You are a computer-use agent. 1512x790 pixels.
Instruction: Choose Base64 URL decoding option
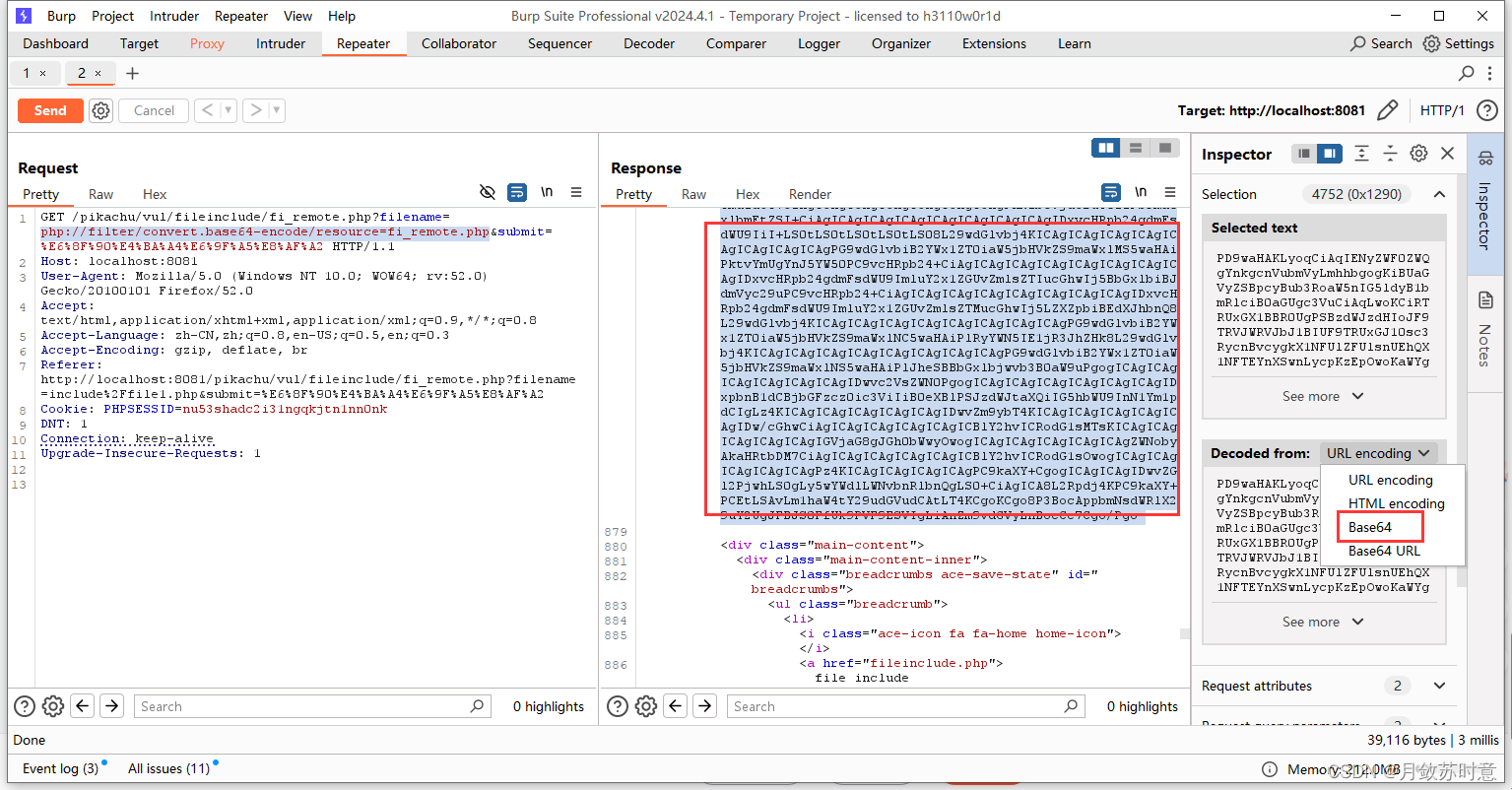point(1384,551)
